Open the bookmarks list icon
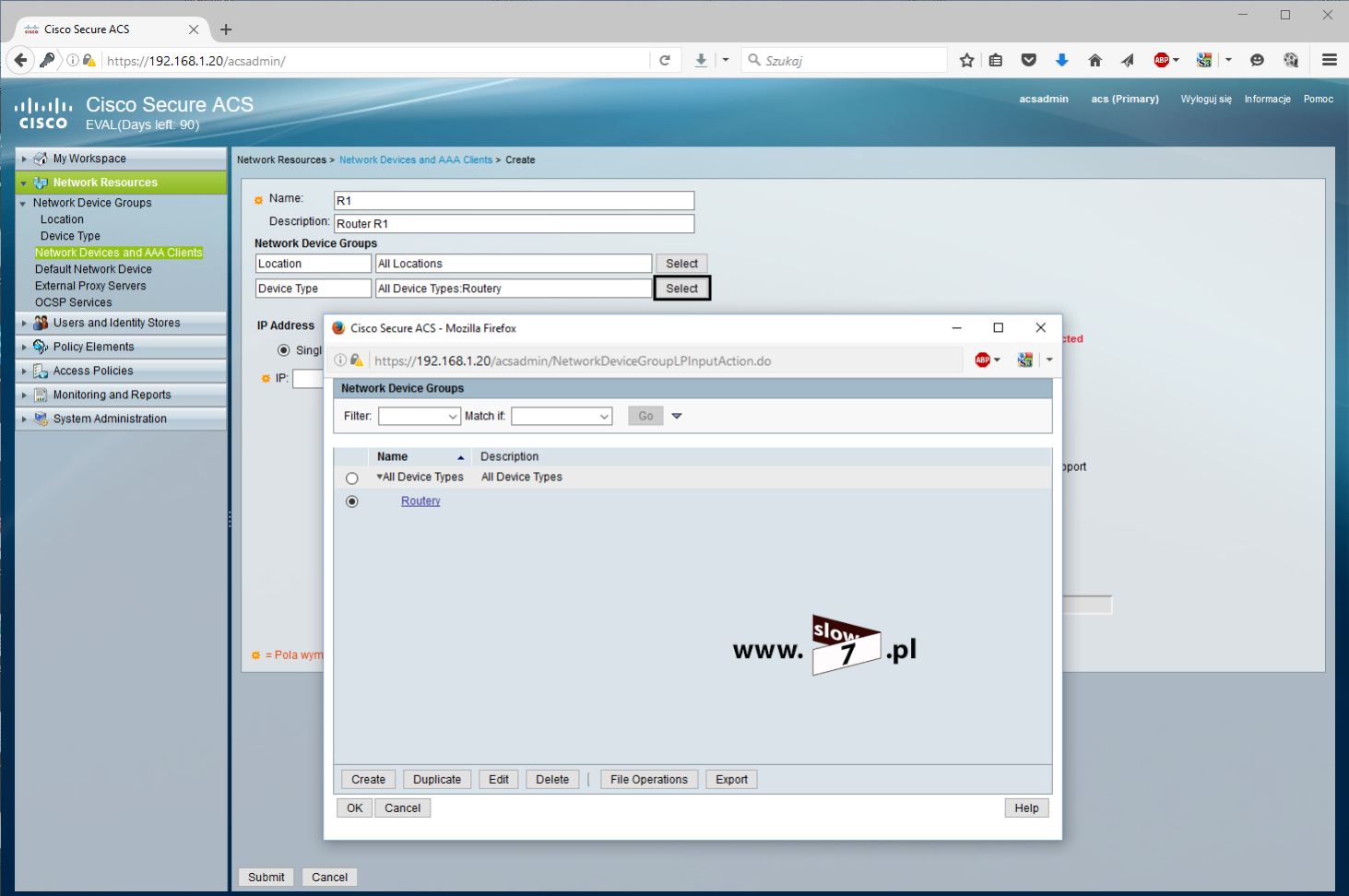This screenshot has height=896, width=1349. (x=996, y=61)
